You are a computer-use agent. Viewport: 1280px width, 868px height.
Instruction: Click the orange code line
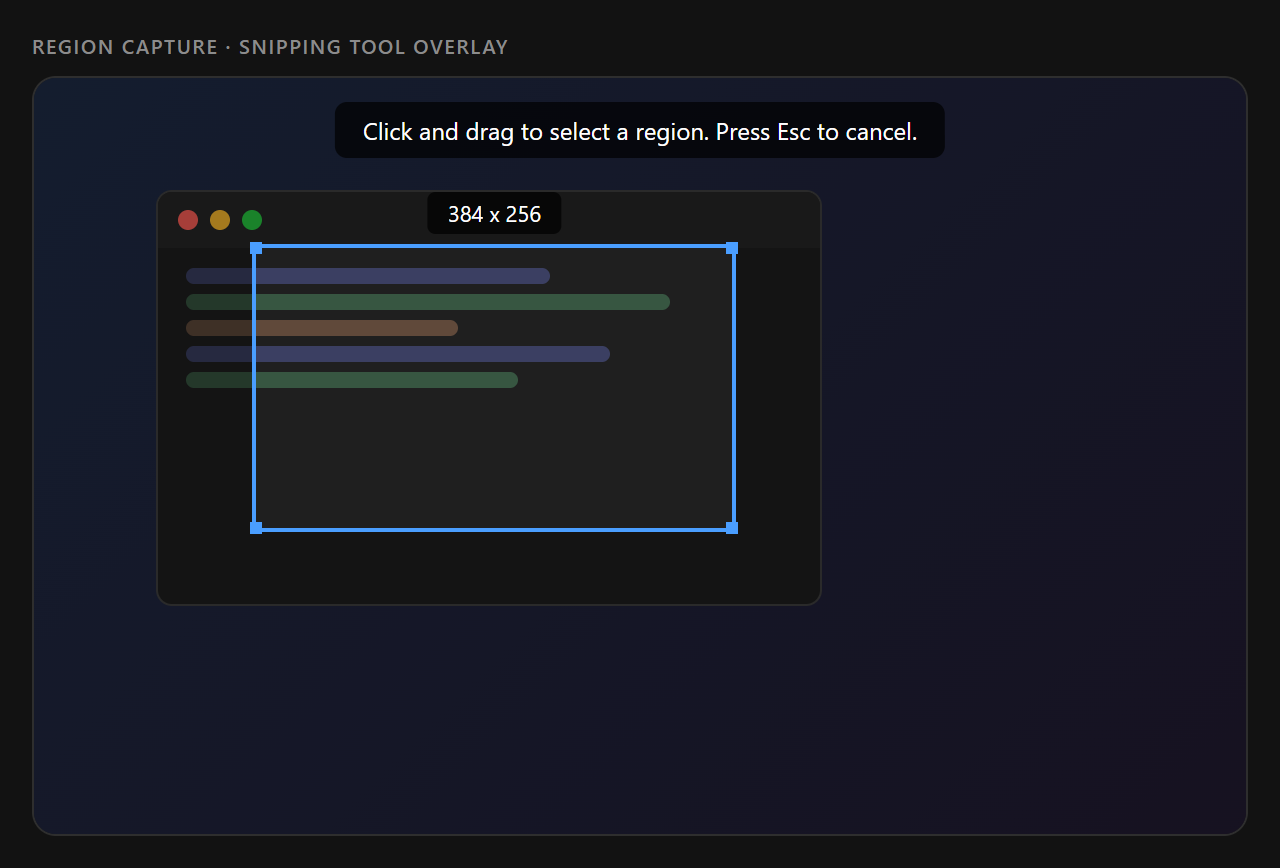tap(322, 328)
